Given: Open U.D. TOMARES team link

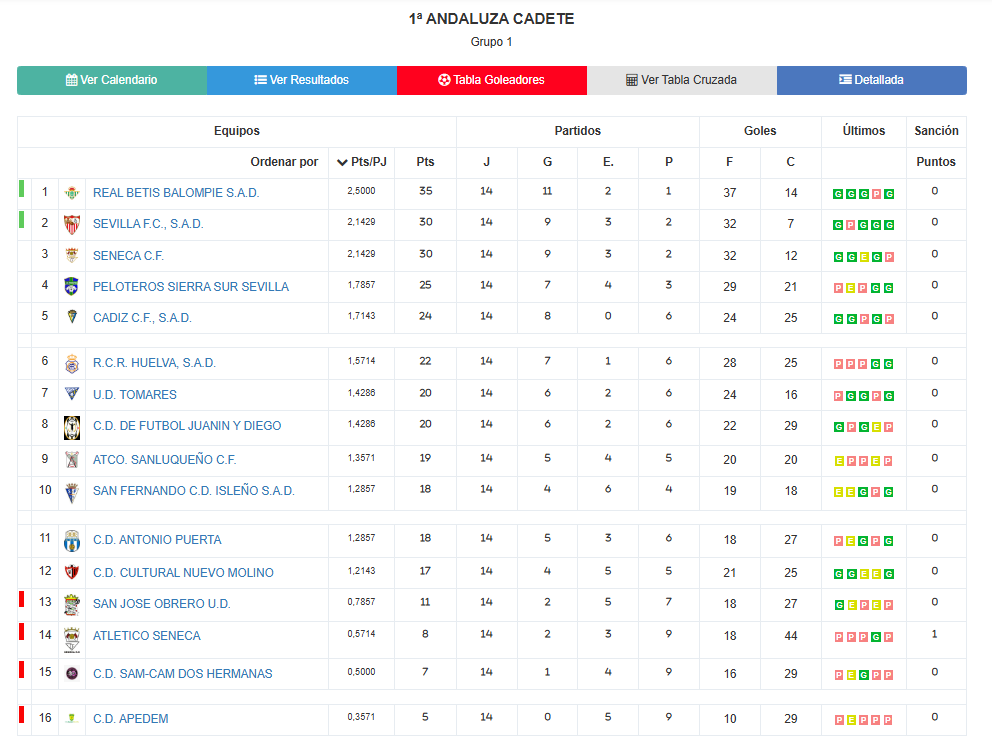Looking at the screenshot, I should point(135,395).
